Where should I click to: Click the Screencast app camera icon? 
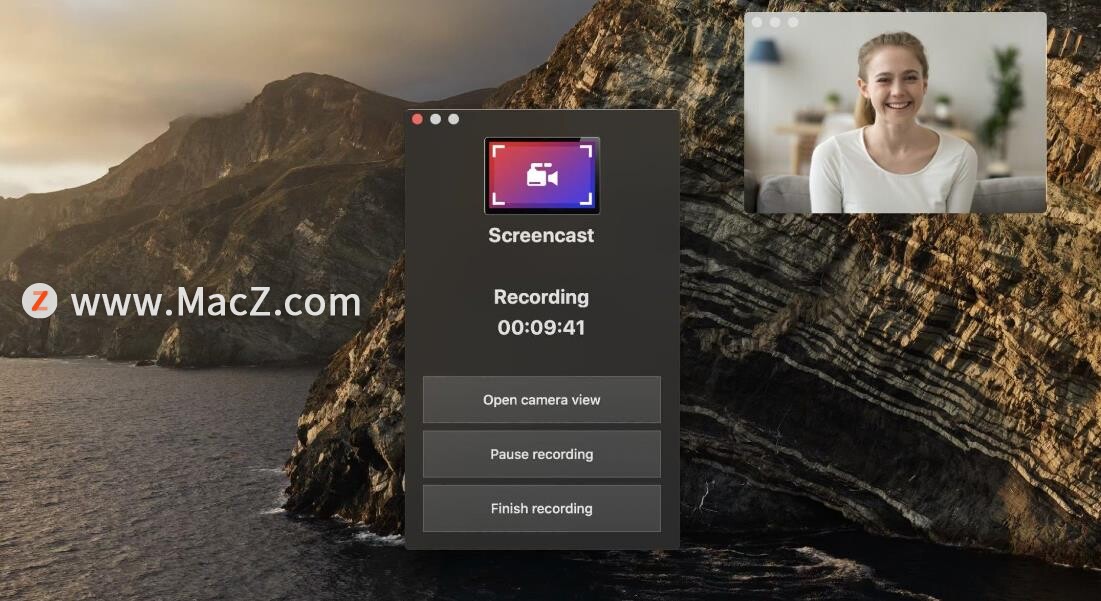(541, 176)
